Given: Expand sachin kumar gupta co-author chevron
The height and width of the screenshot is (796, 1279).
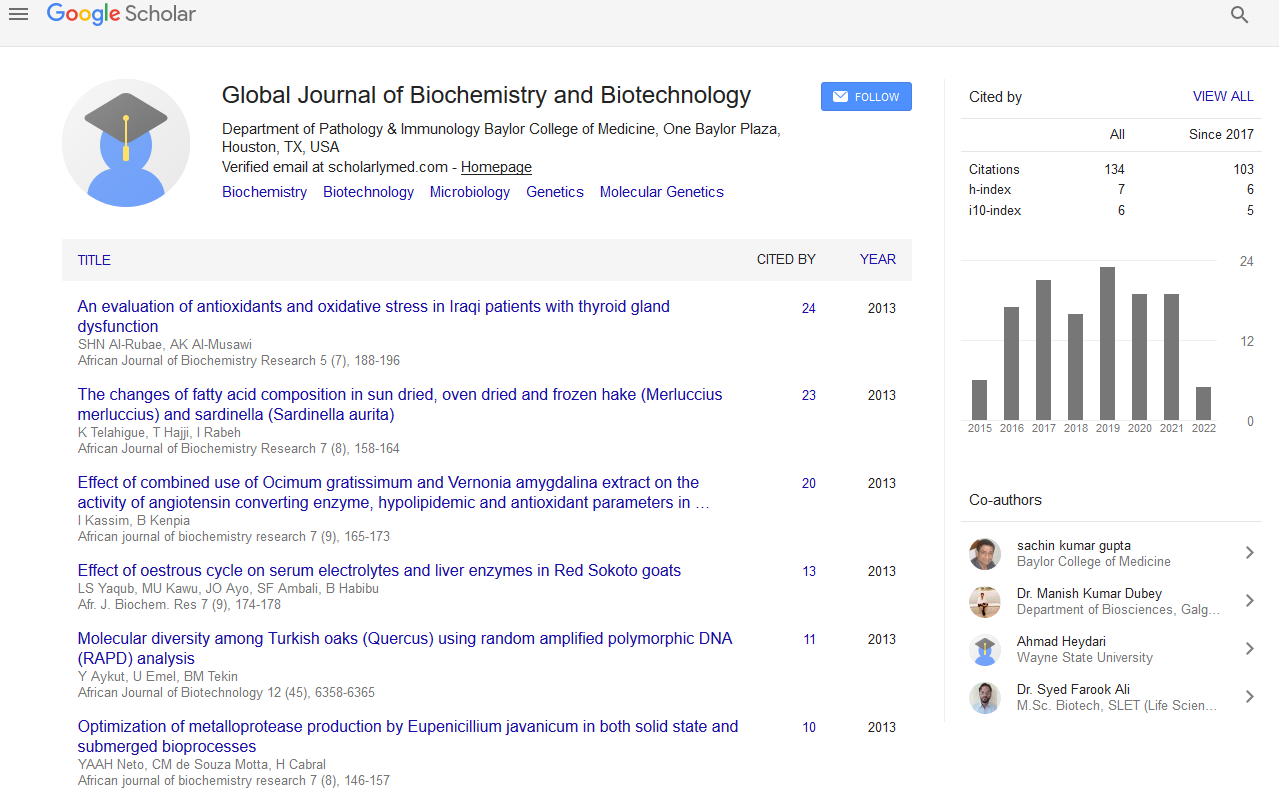Looking at the screenshot, I should pyautogui.click(x=1249, y=553).
